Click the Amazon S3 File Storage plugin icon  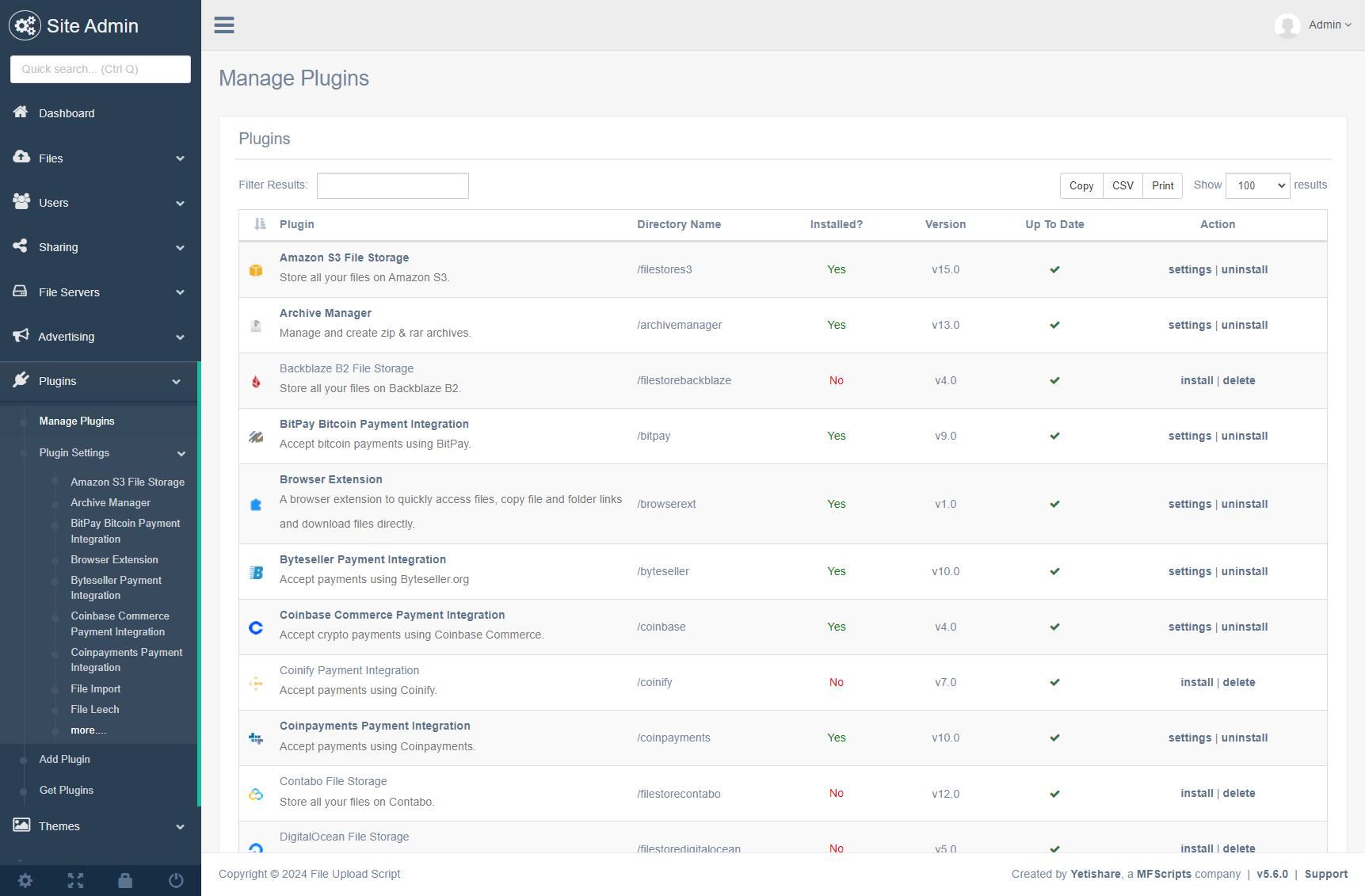tap(256, 270)
